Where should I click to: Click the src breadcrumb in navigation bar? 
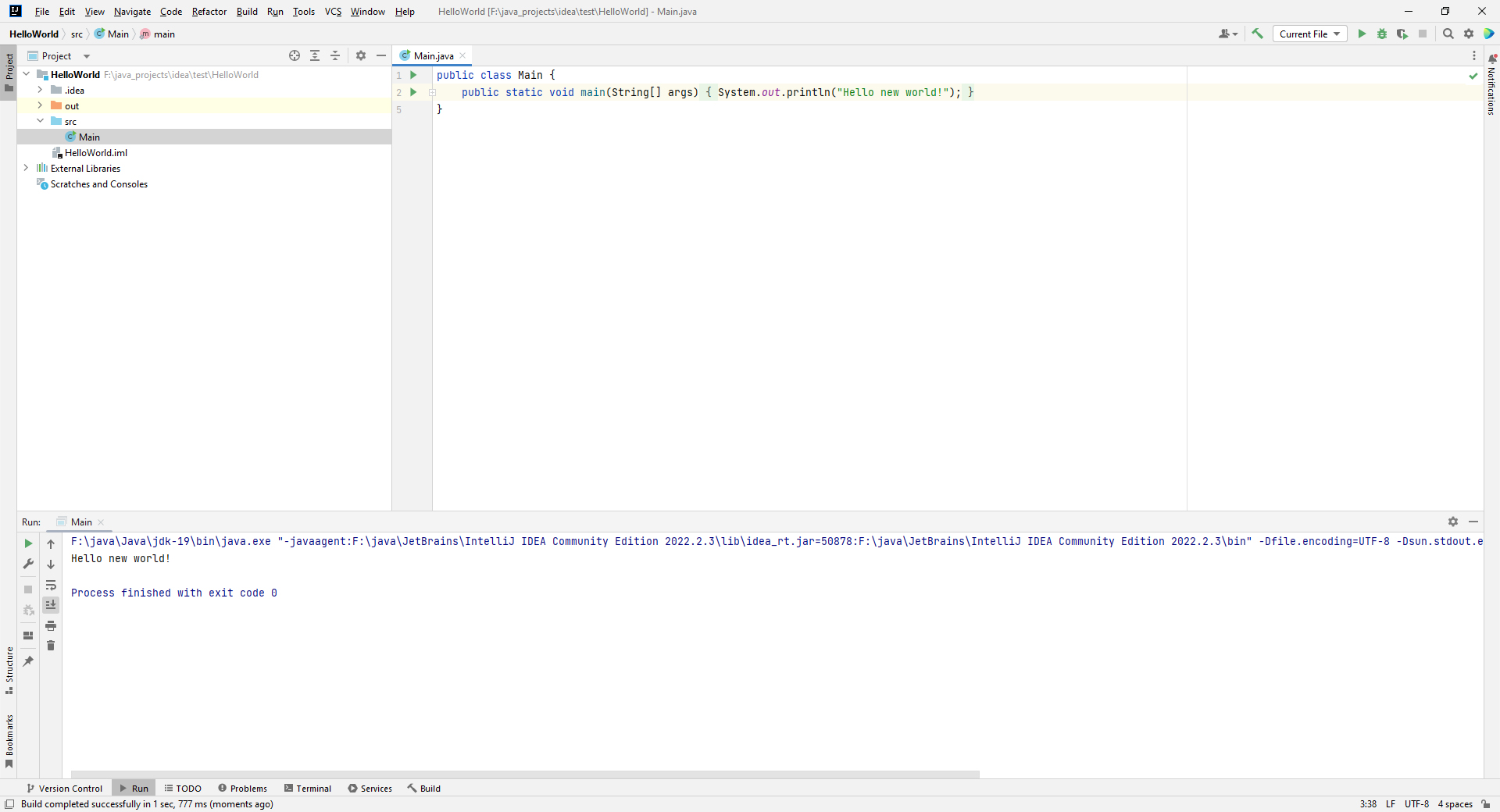coord(77,34)
